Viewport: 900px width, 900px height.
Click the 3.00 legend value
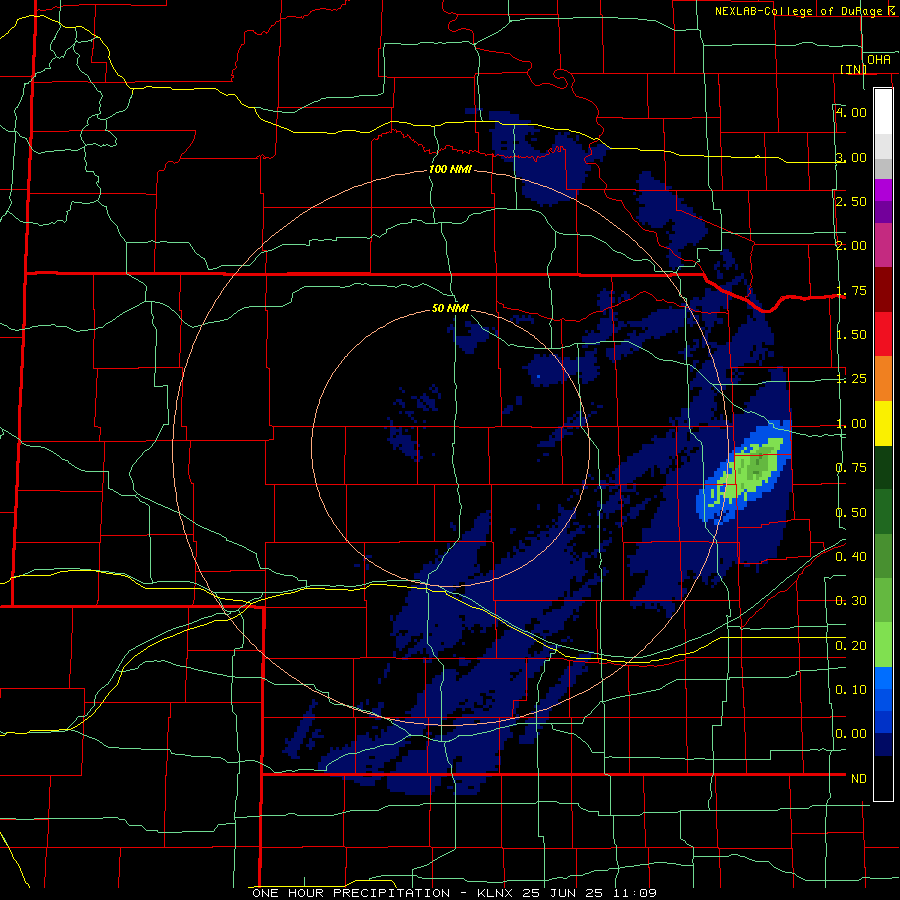coord(851,157)
